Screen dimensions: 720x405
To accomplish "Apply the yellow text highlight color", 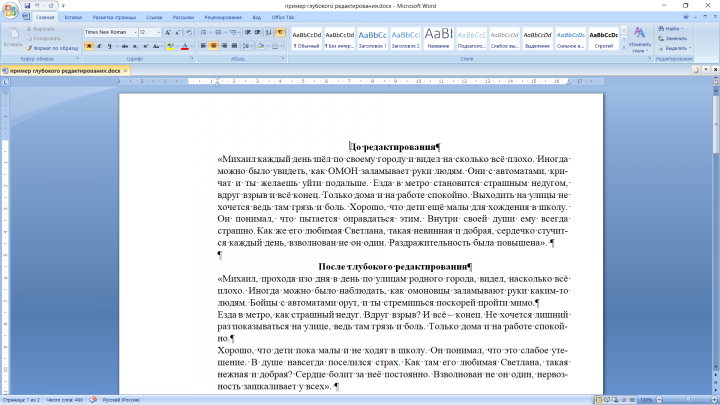I will coord(170,46).
